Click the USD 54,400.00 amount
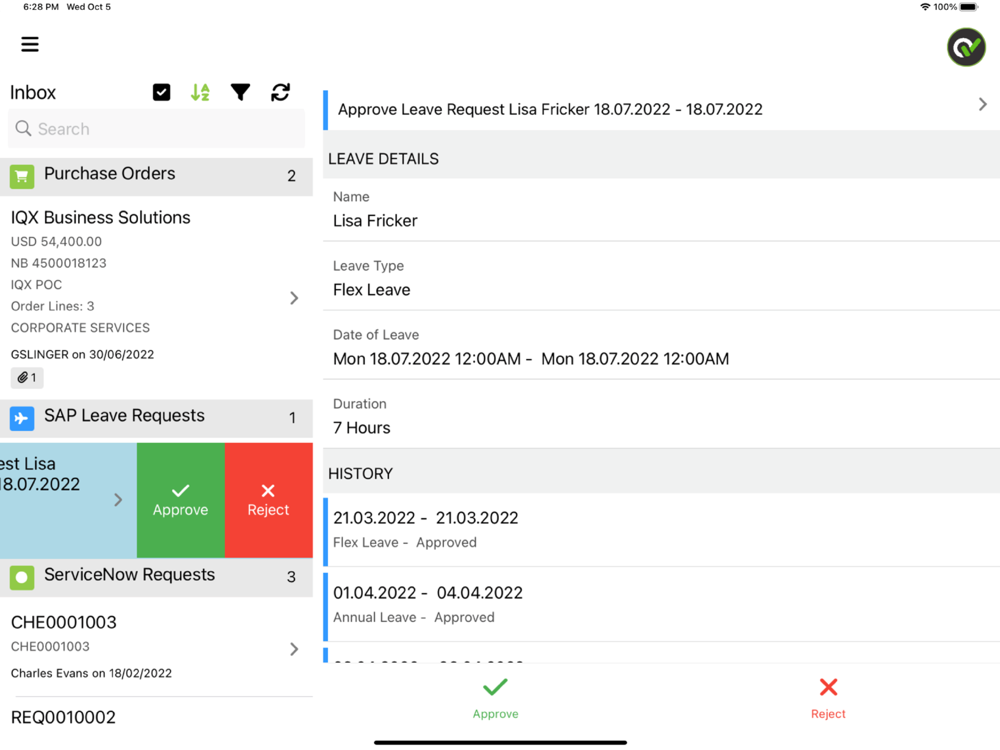 (x=56, y=242)
